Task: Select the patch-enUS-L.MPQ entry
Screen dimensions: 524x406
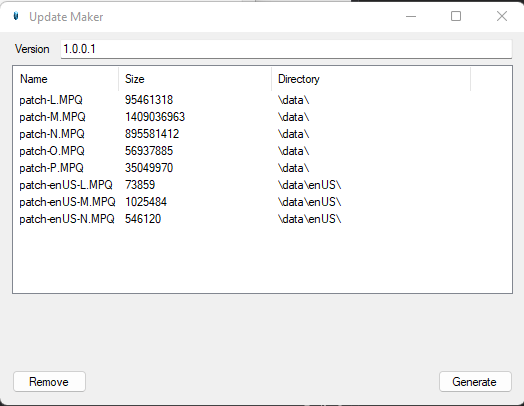Action: click(66, 185)
